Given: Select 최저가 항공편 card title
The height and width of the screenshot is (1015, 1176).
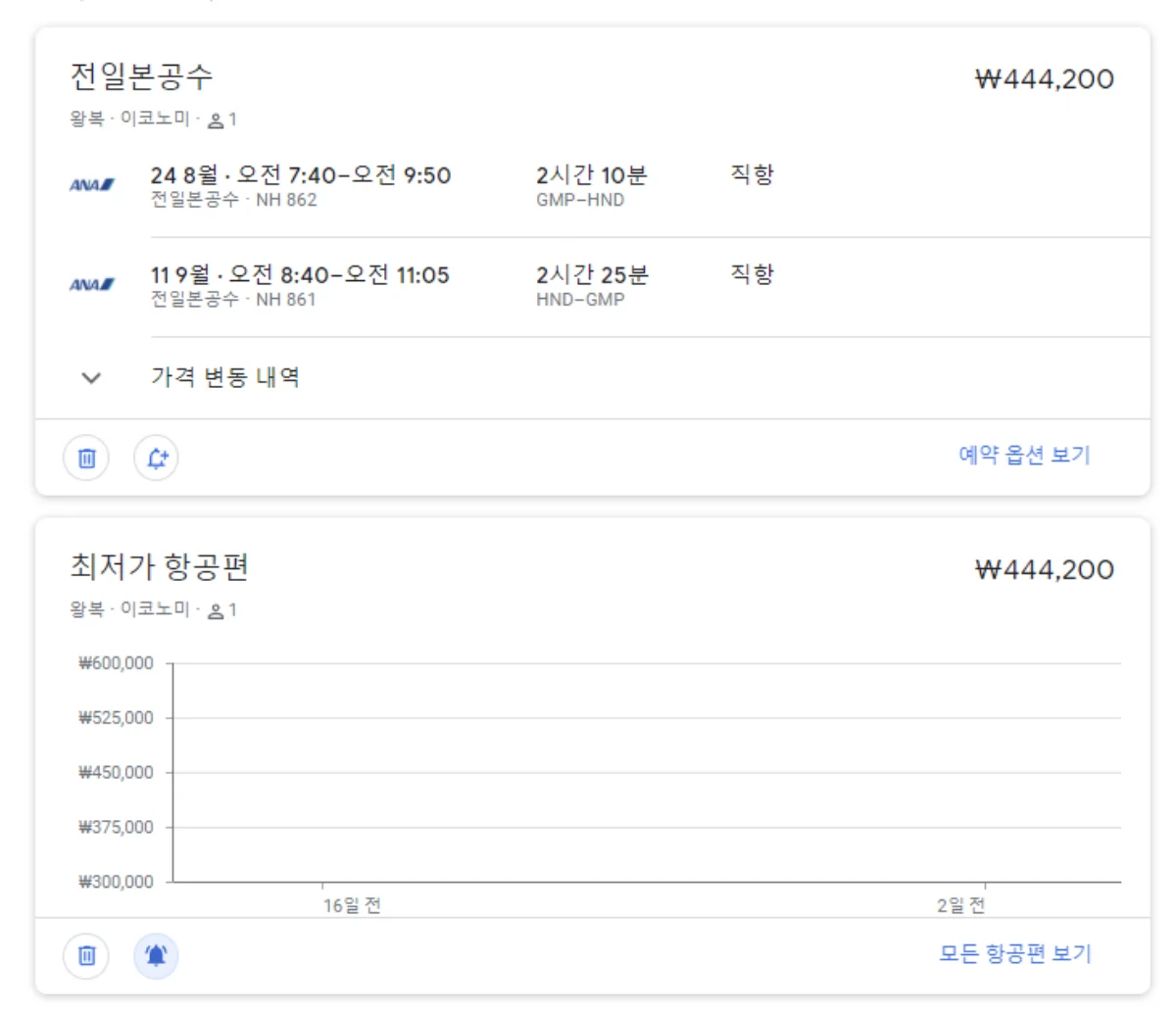Looking at the screenshot, I should pyautogui.click(x=159, y=567).
